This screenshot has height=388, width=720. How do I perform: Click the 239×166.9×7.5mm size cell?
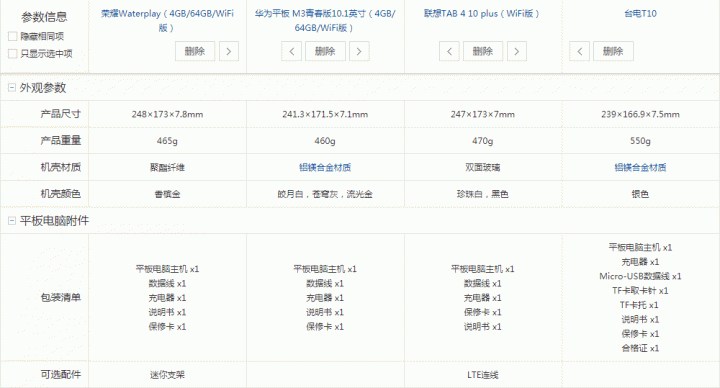click(x=640, y=114)
